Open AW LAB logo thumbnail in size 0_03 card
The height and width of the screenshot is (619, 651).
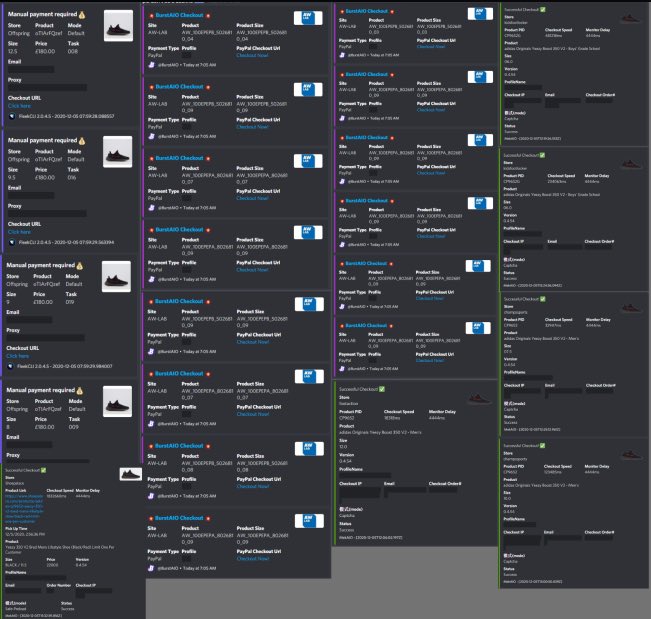pos(480,14)
